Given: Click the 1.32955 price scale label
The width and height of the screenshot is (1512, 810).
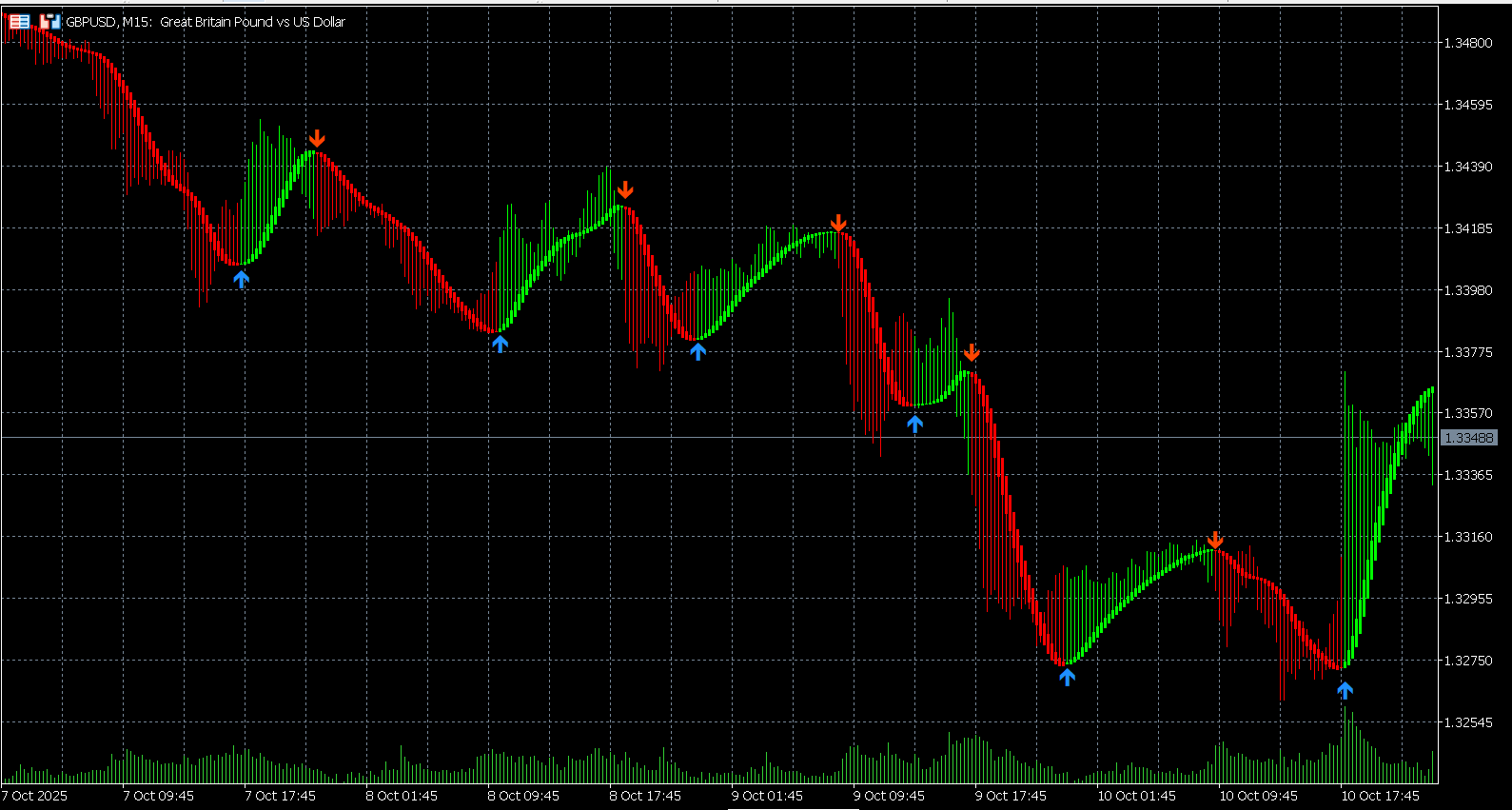Looking at the screenshot, I should pos(1468,599).
